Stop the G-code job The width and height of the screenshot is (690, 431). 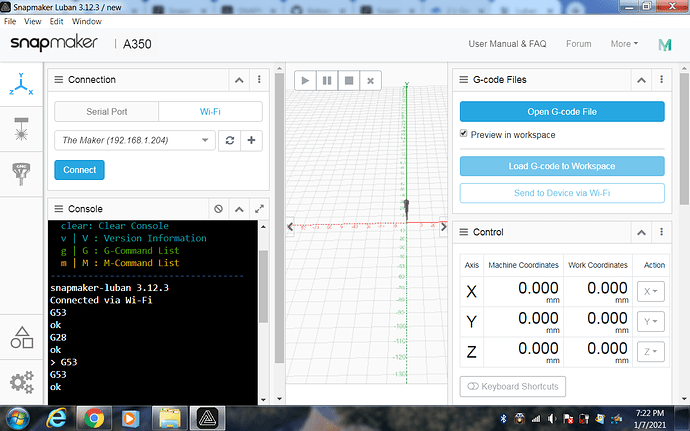pos(349,81)
